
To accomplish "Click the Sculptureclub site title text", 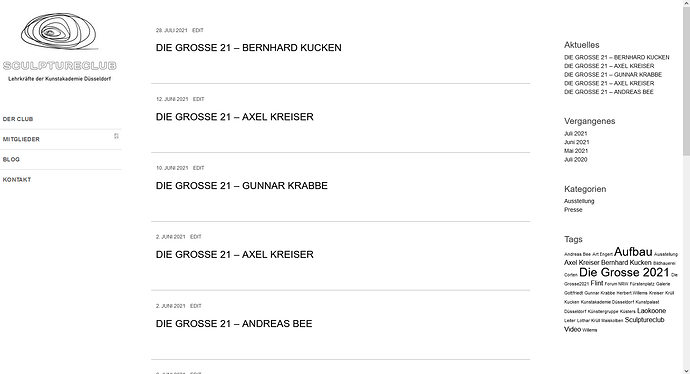I will coord(59,66).
